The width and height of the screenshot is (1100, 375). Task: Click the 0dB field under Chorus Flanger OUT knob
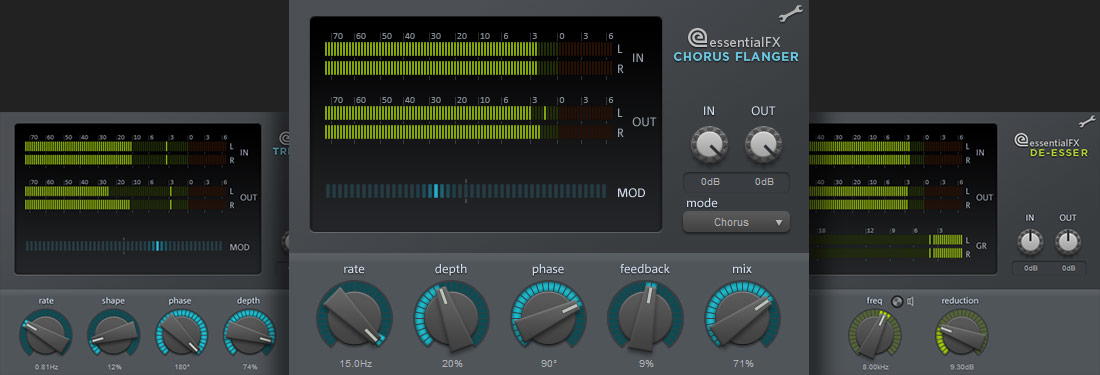[x=764, y=182]
